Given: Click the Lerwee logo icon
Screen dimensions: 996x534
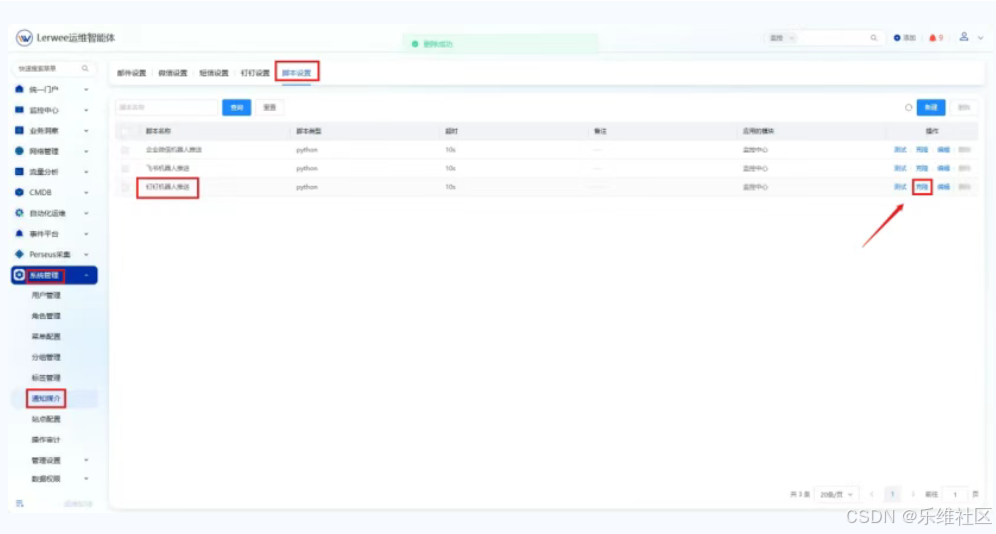Looking at the screenshot, I should tap(24, 38).
